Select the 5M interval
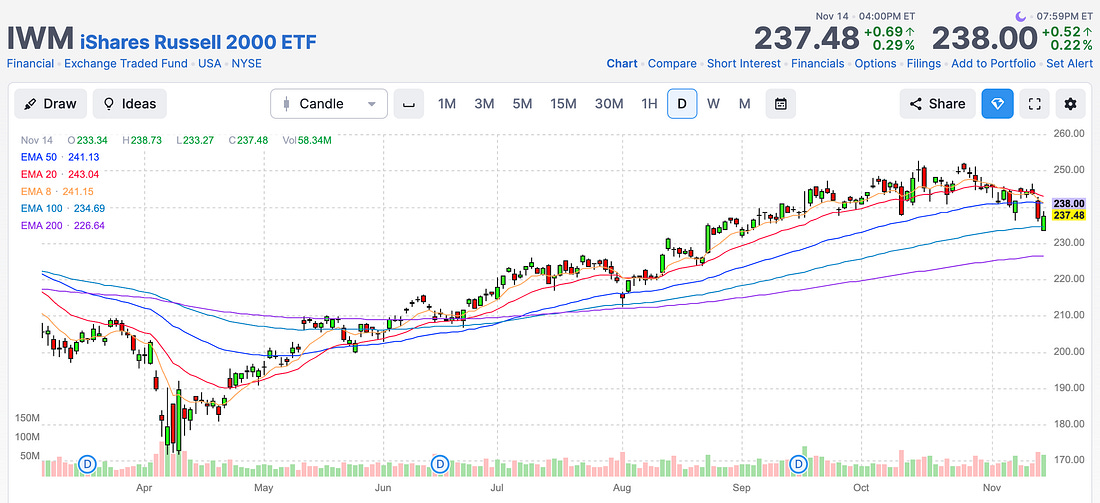This screenshot has width=1100, height=503. click(x=522, y=104)
